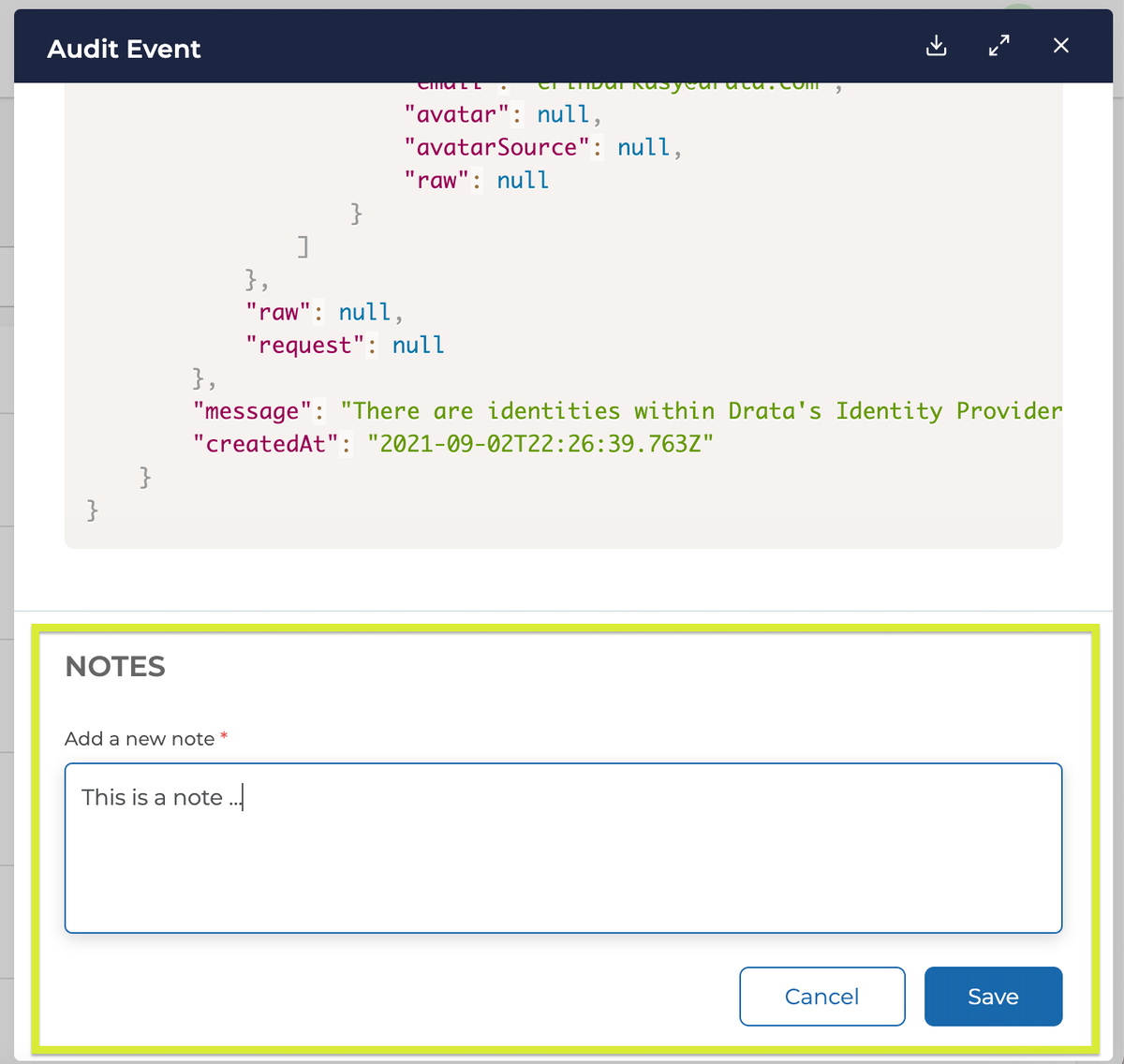Image resolution: width=1124 pixels, height=1064 pixels.
Task: Click the message text about Drata's Identity Provider
Action: tap(701, 411)
